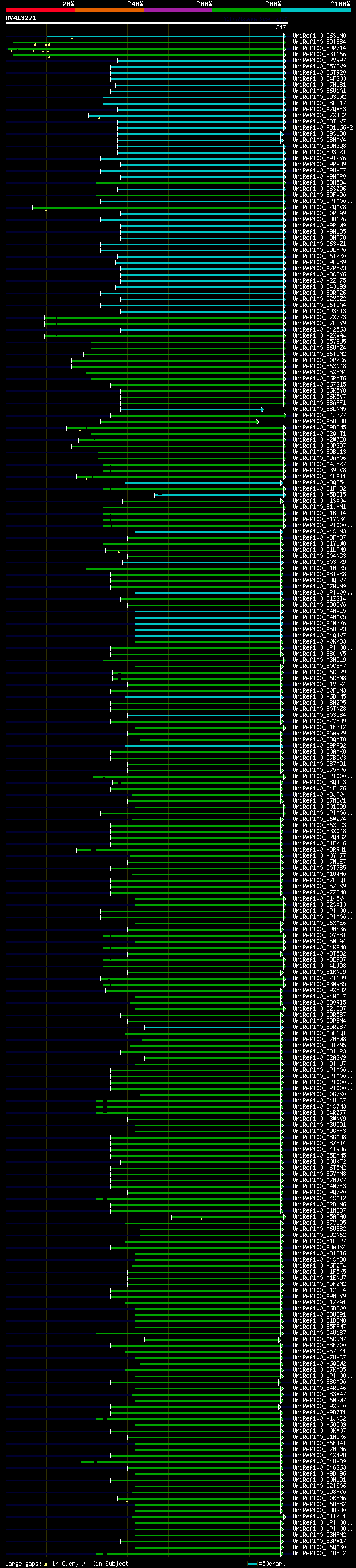Select label UniRef100_C4UA89

click(319, 1462)
